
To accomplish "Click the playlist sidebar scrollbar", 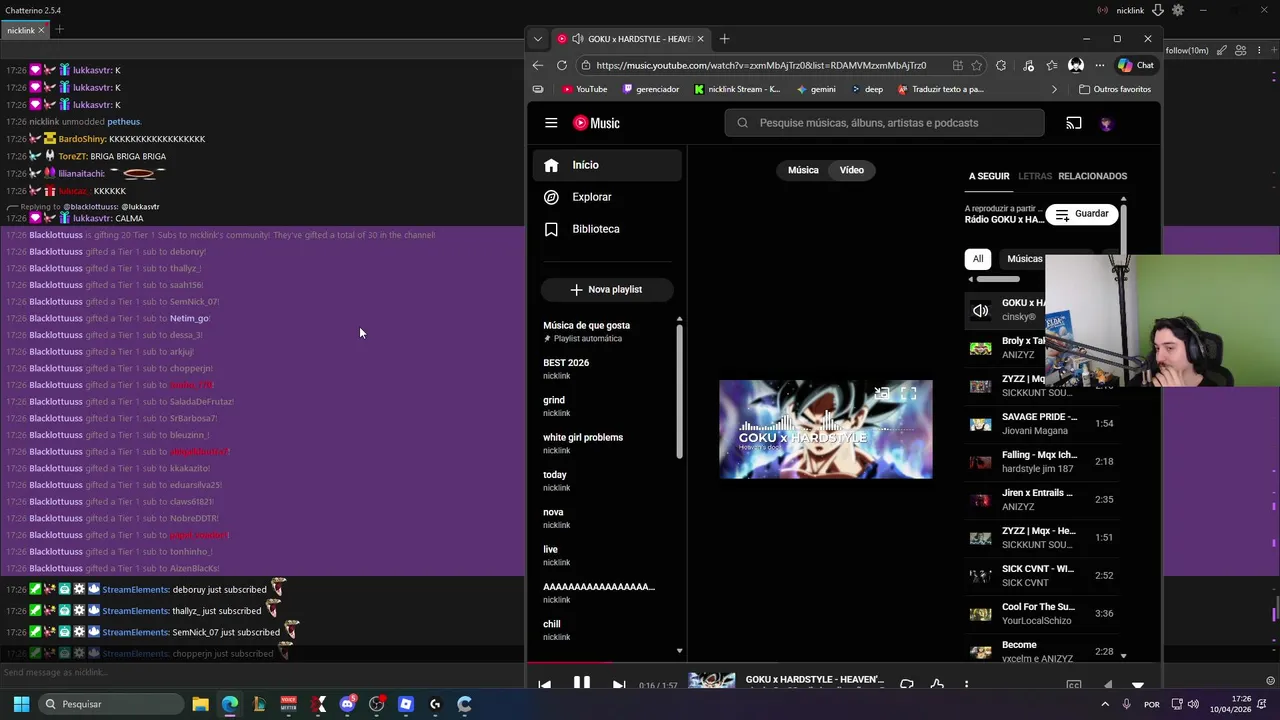I will [x=679, y=390].
